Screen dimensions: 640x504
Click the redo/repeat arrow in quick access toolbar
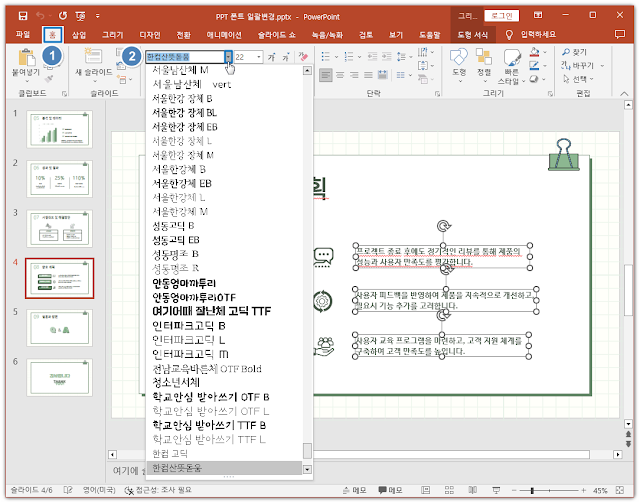coord(63,16)
